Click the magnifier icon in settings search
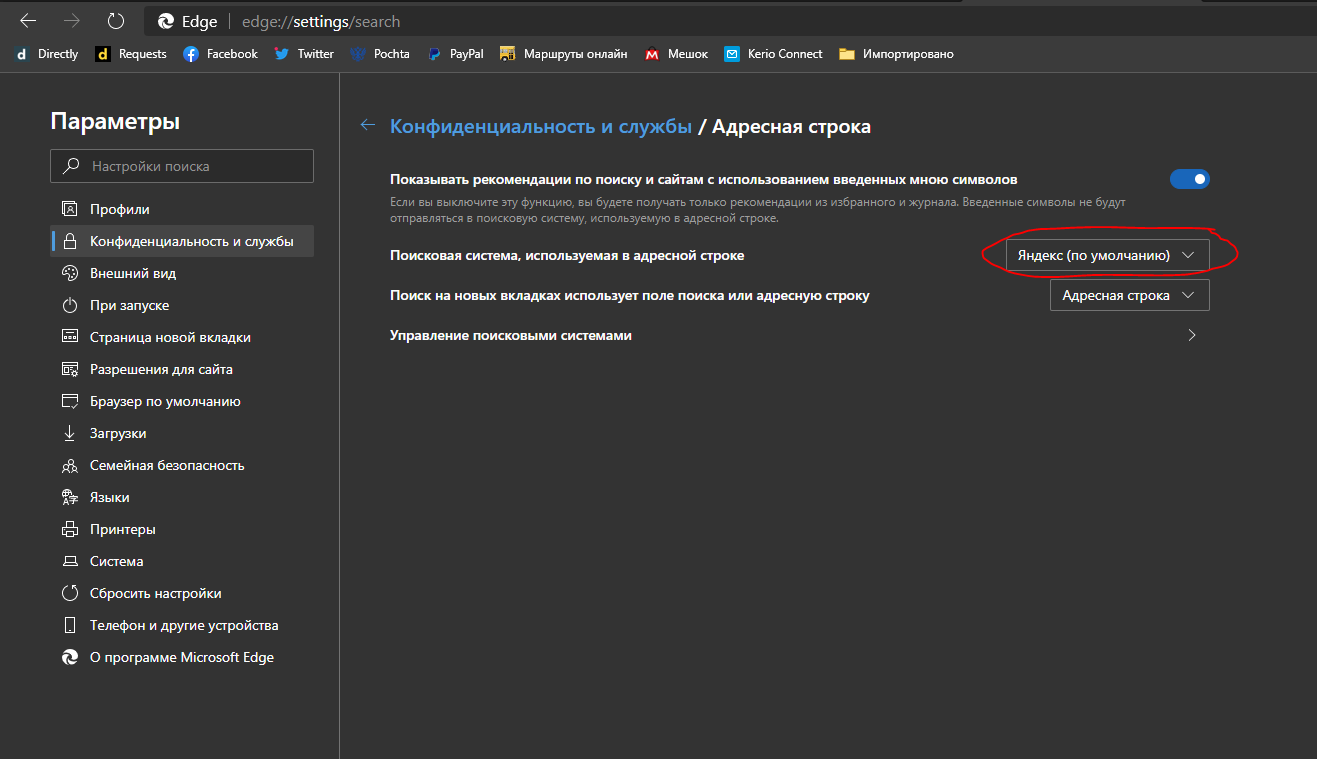The width and height of the screenshot is (1317, 759). (71, 166)
